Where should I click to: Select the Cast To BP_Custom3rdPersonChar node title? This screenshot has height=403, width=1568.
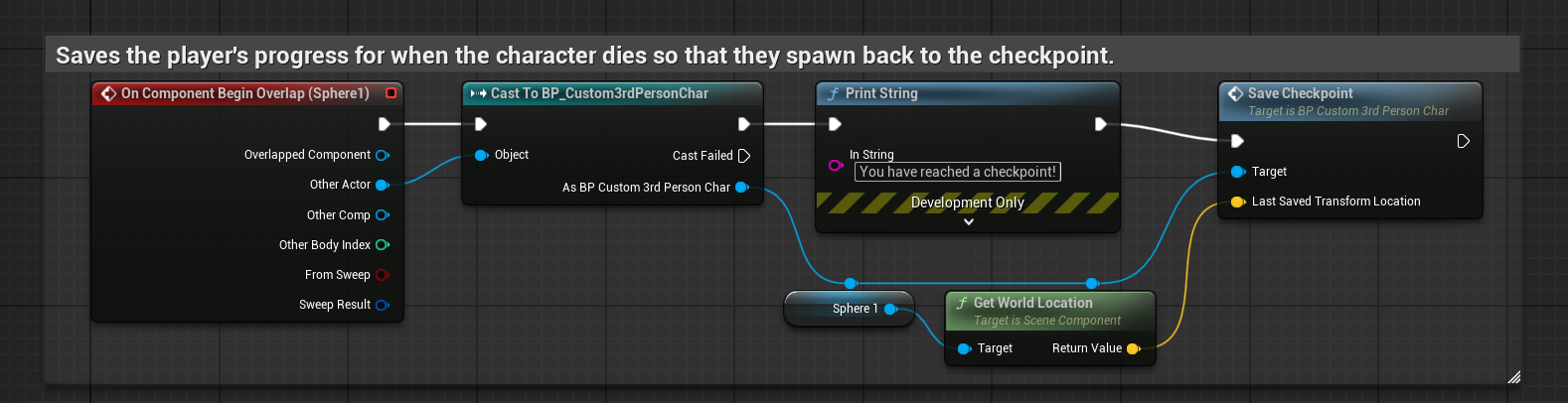coord(599,93)
